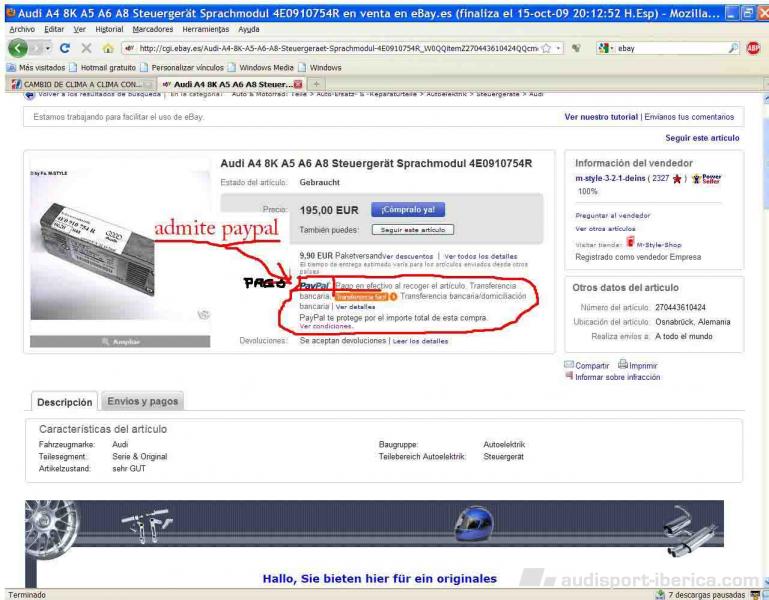Click Ver descuentos shipping link

(408, 256)
